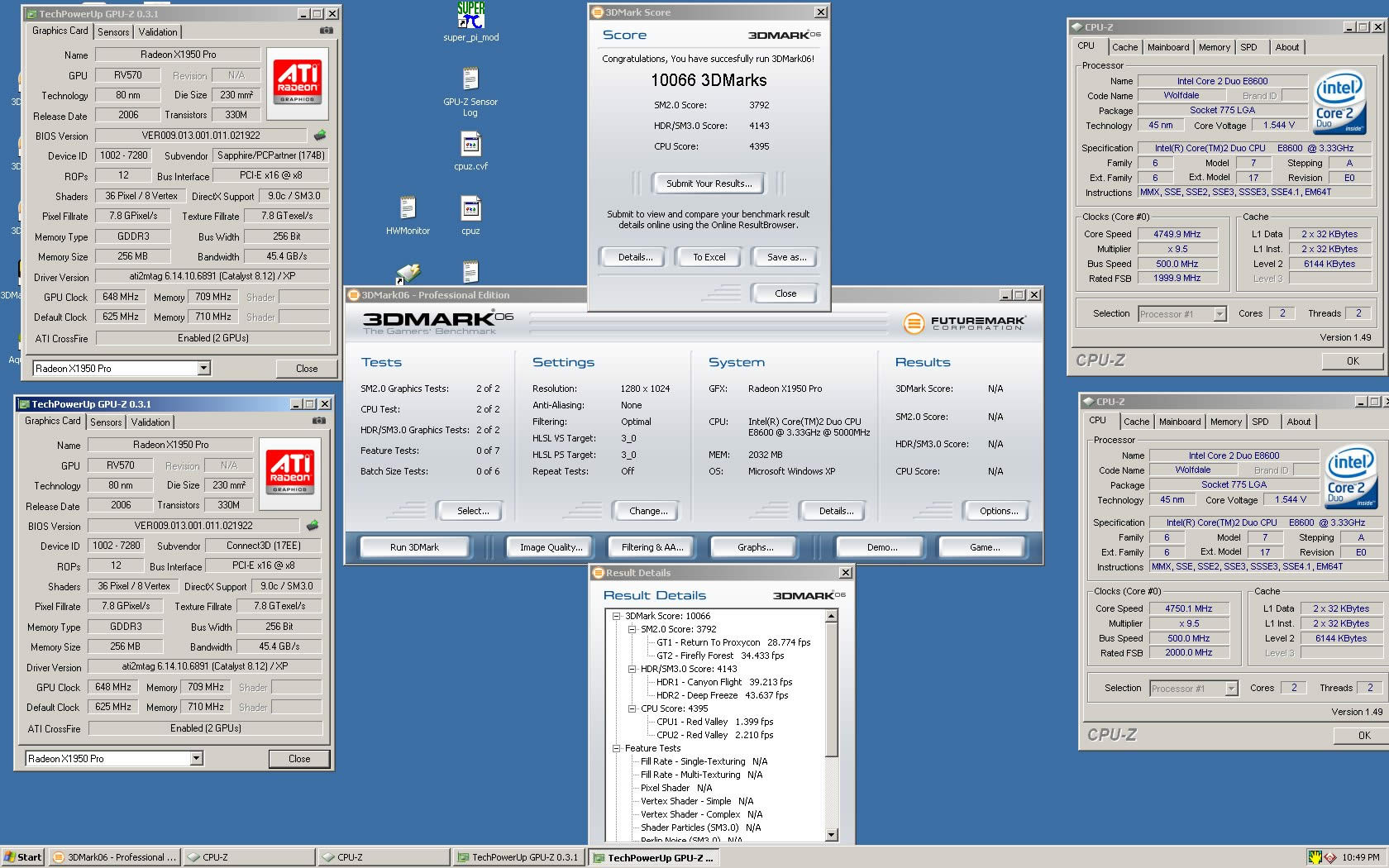
Task: Click camera screenshot icon in top GPU-Z window
Action: [x=327, y=31]
